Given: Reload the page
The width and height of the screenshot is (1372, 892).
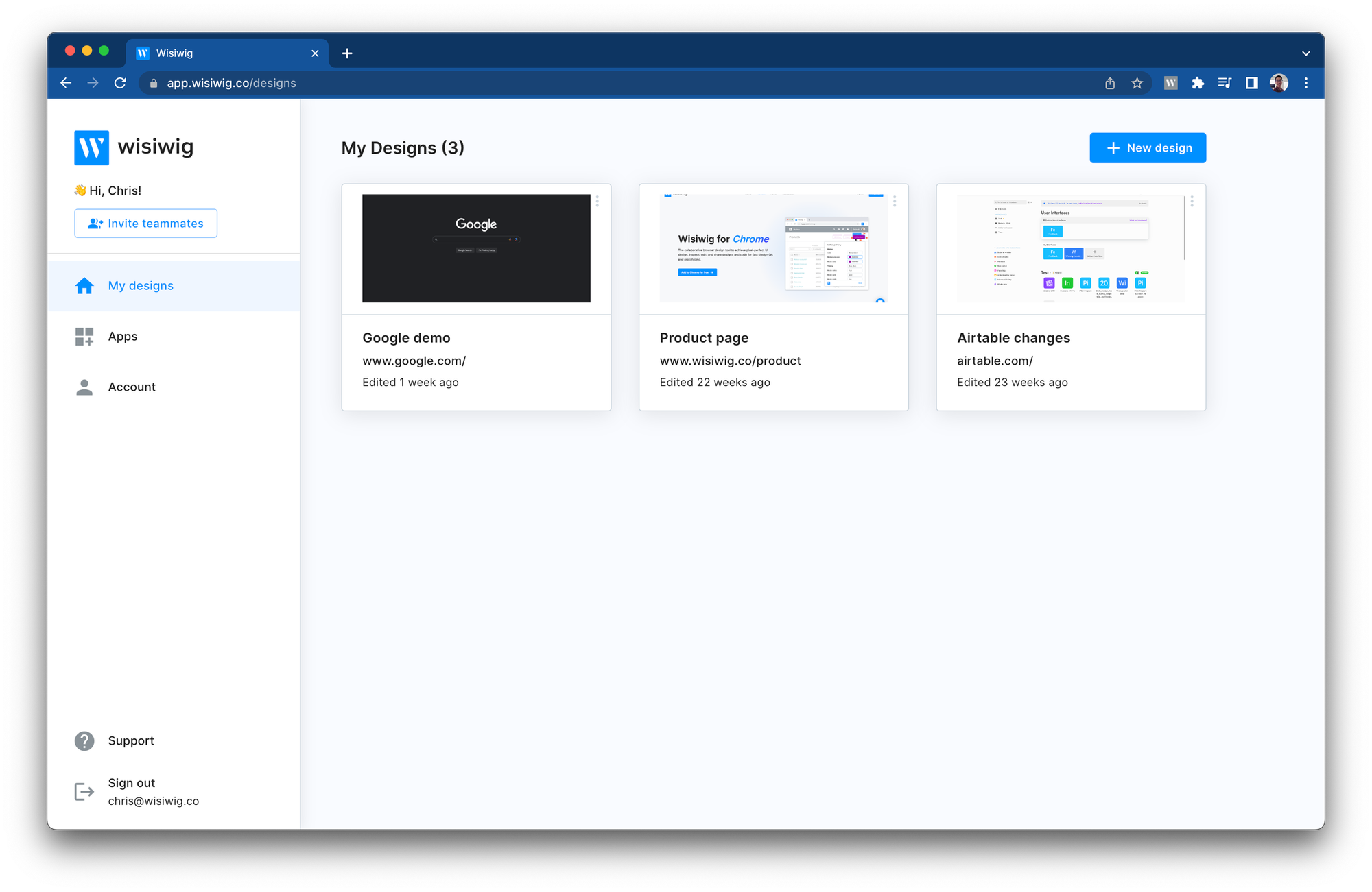Looking at the screenshot, I should [120, 83].
